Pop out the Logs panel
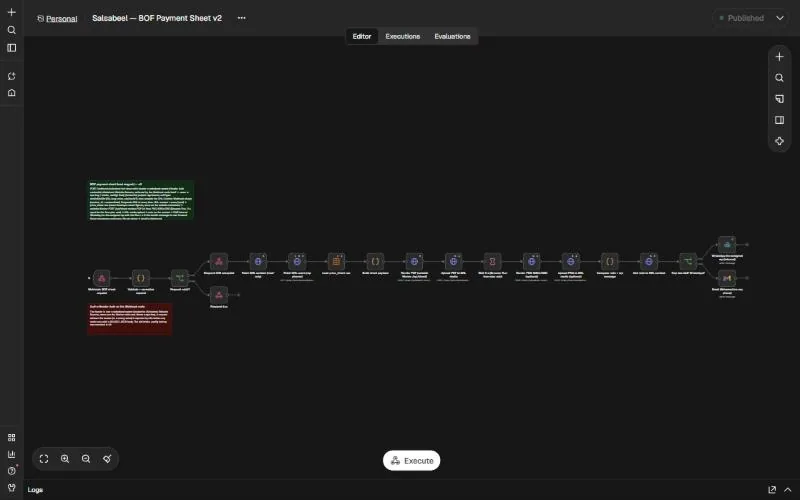800x500 pixels. point(772,490)
